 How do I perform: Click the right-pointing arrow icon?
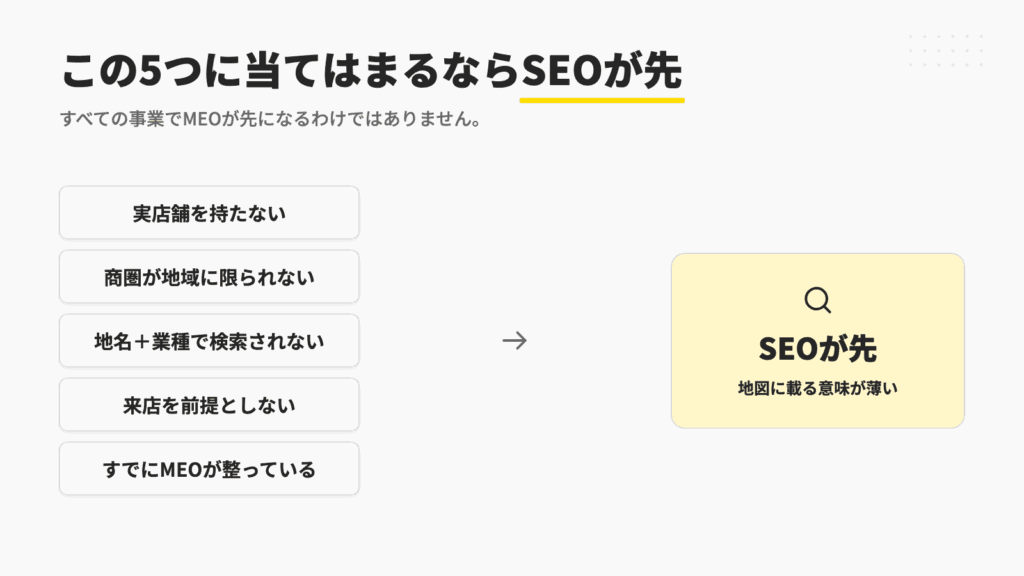pyautogui.click(x=515, y=340)
